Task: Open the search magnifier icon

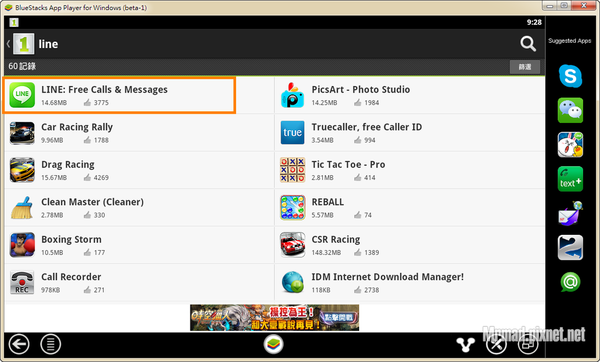Action: coord(528,44)
